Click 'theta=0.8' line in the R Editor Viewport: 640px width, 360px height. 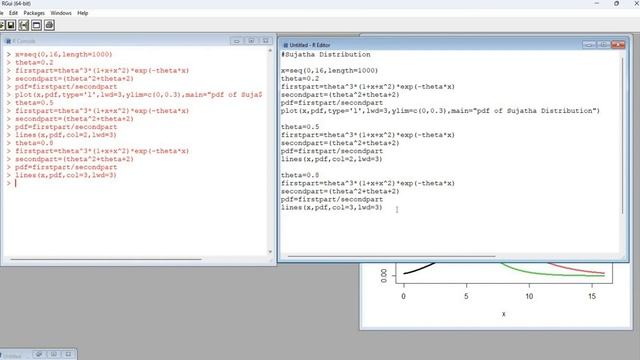click(x=300, y=175)
